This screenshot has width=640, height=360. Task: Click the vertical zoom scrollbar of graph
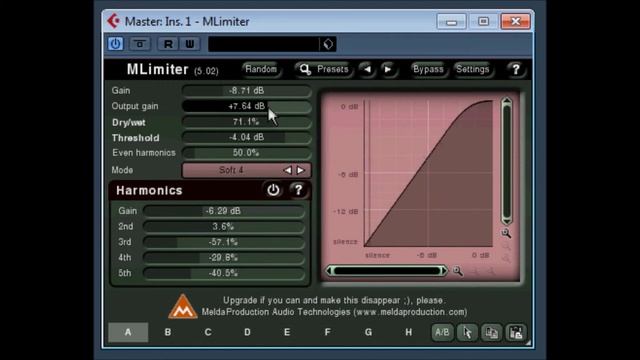[507, 161]
